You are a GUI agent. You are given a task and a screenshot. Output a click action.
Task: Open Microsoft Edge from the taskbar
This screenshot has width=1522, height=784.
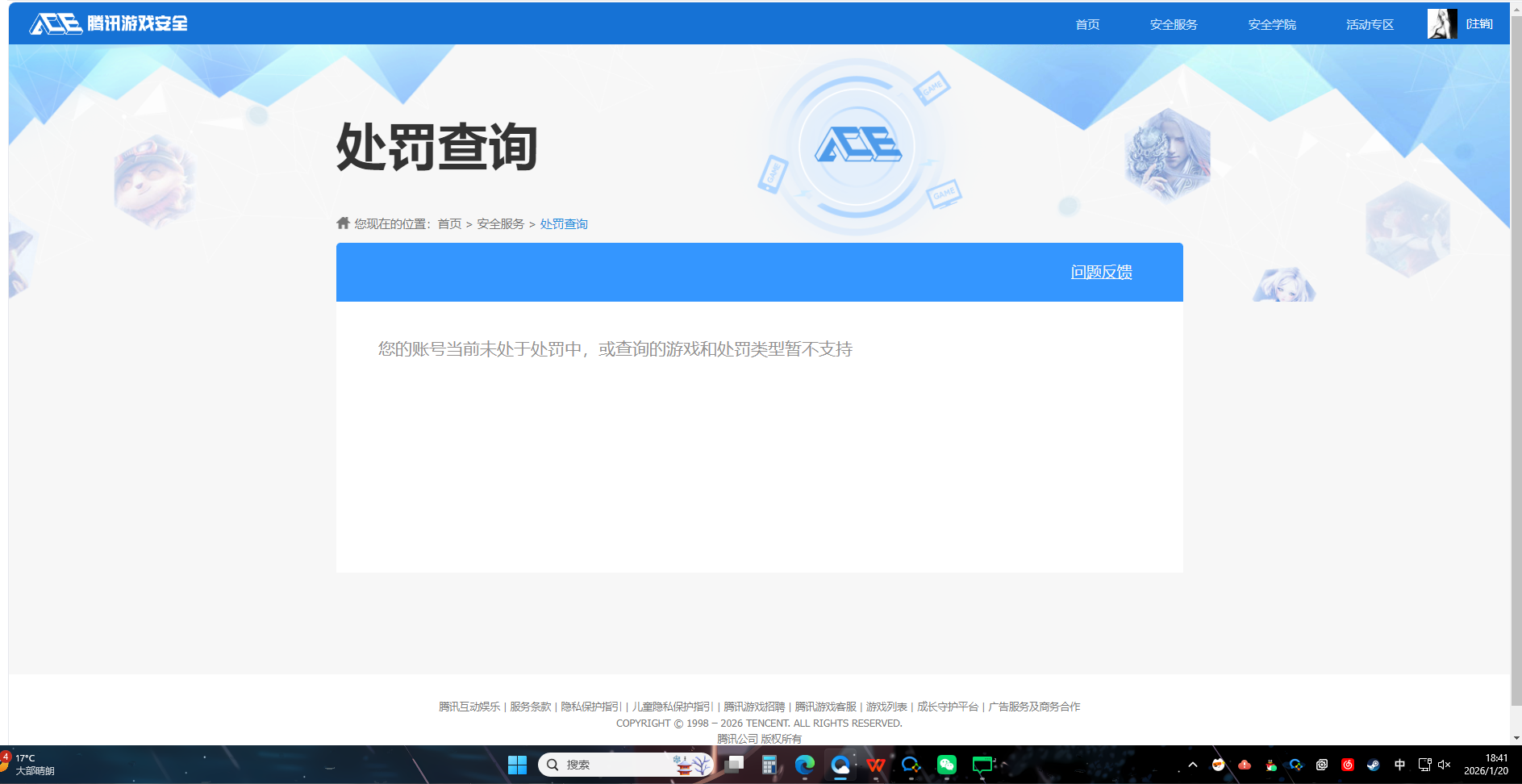(x=805, y=764)
